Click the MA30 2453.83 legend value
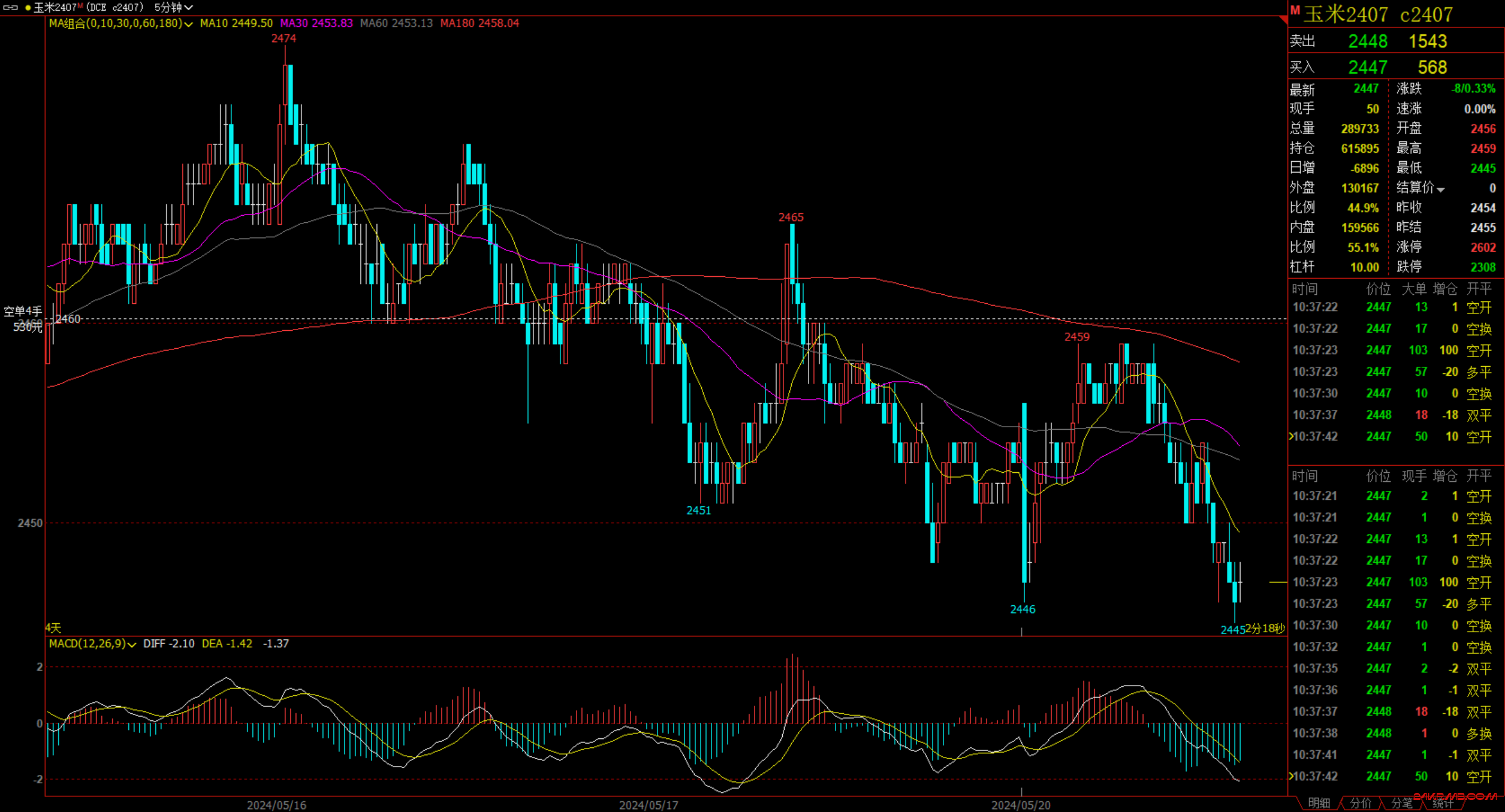Image resolution: width=1505 pixels, height=812 pixels. 316,23
